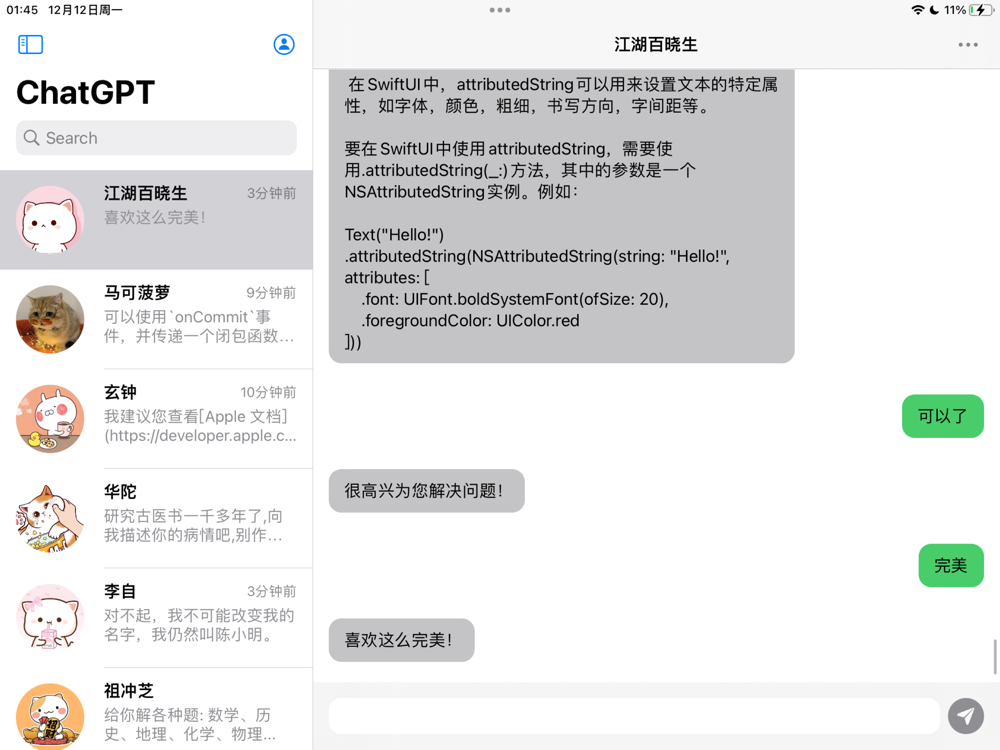The width and height of the screenshot is (1000, 750).
Task: Tap the 11% battery percentage text
Action: point(955,10)
